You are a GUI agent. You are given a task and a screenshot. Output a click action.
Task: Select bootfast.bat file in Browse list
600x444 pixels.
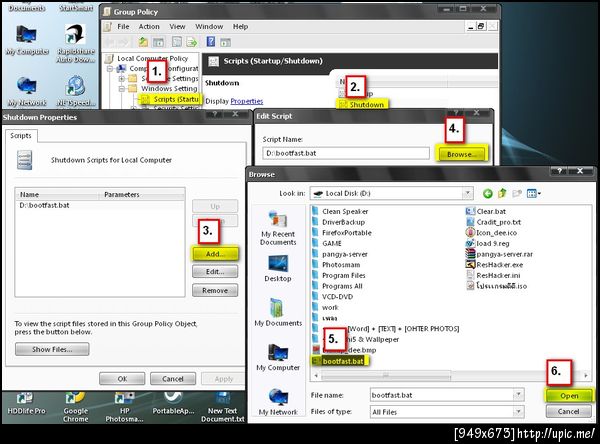pyautogui.click(x=339, y=361)
